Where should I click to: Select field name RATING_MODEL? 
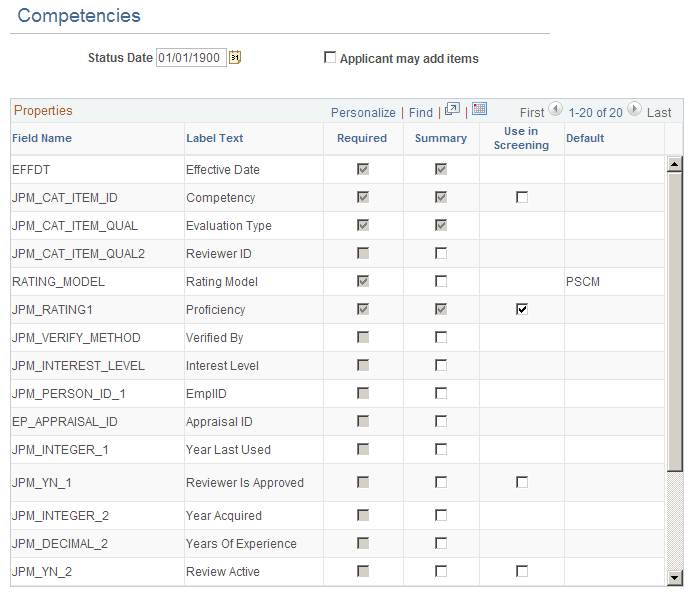pos(59,282)
